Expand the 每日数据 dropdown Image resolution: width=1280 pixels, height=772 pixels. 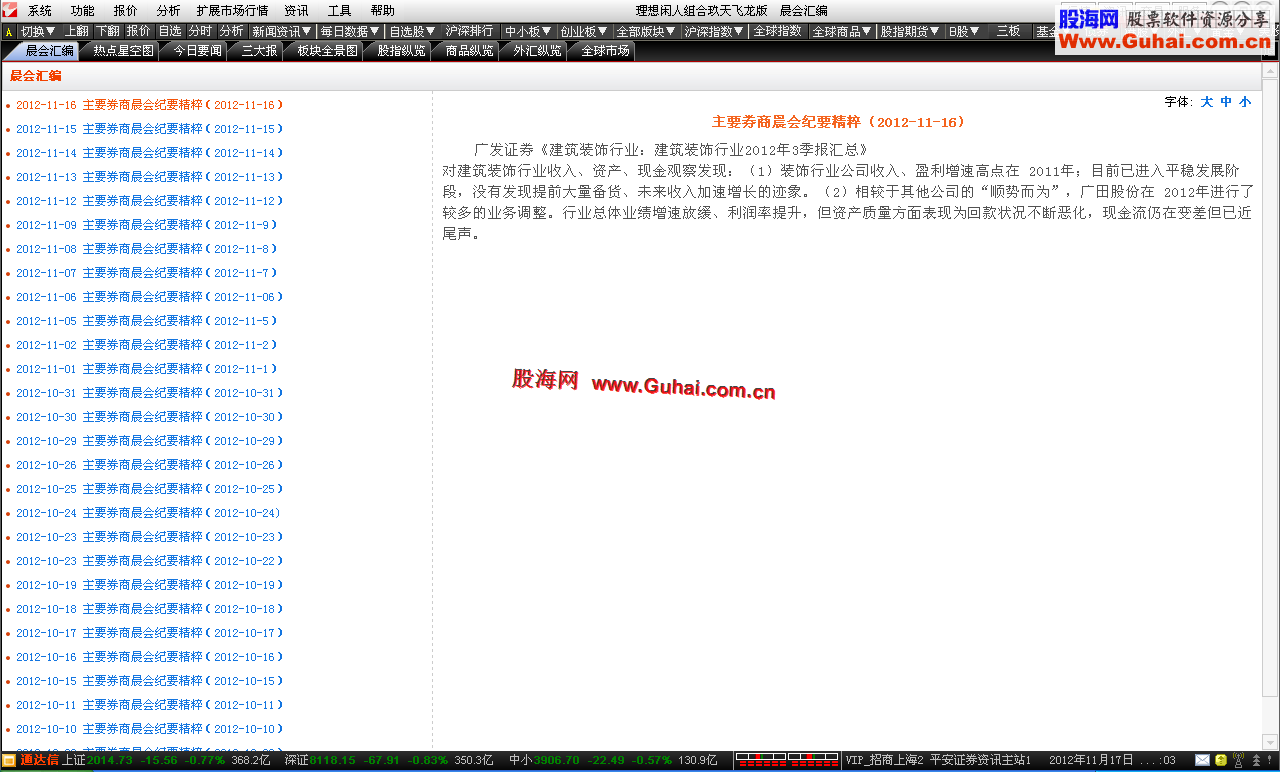click(351, 31)
